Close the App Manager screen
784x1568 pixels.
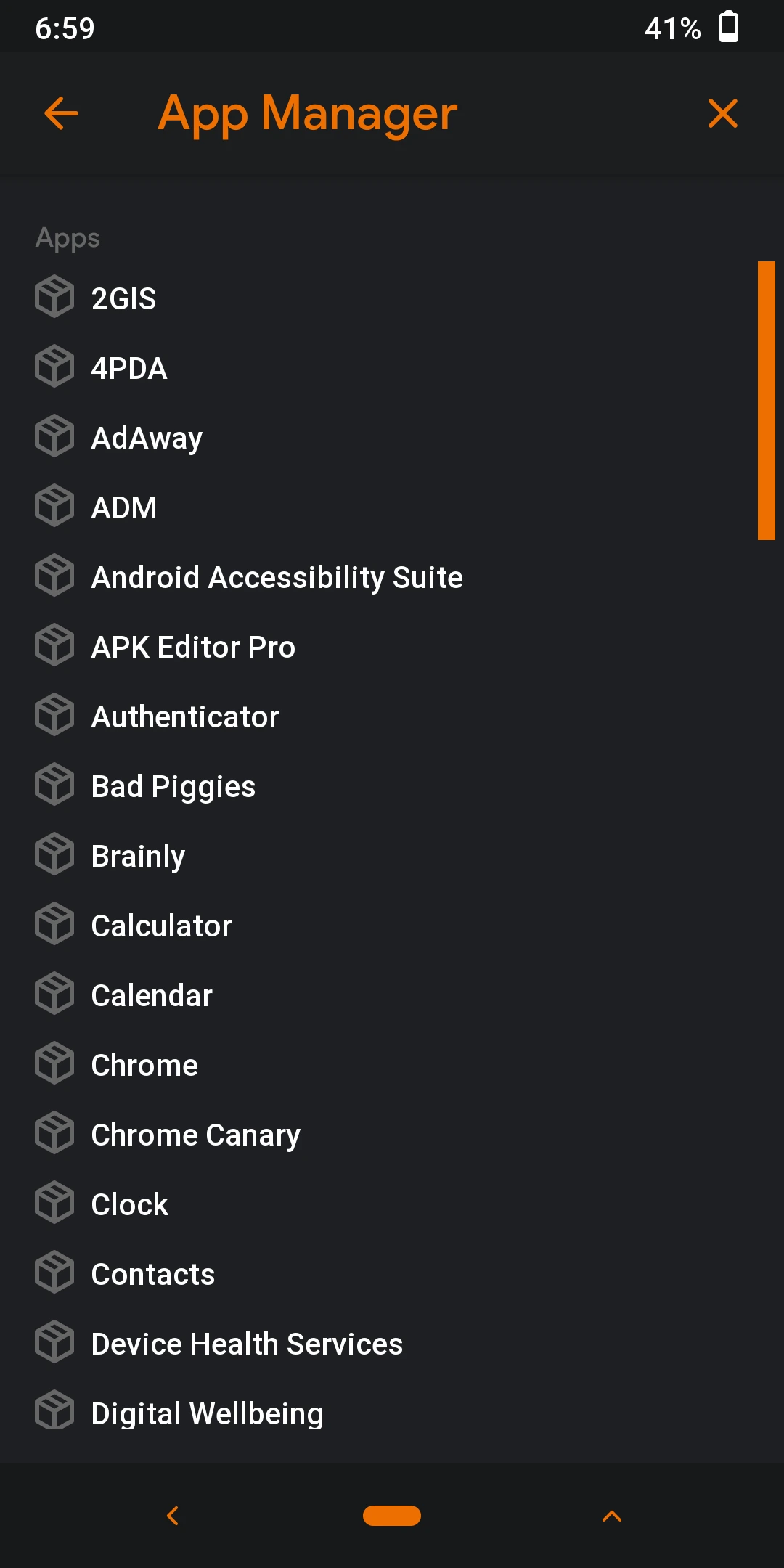(722, 113)
